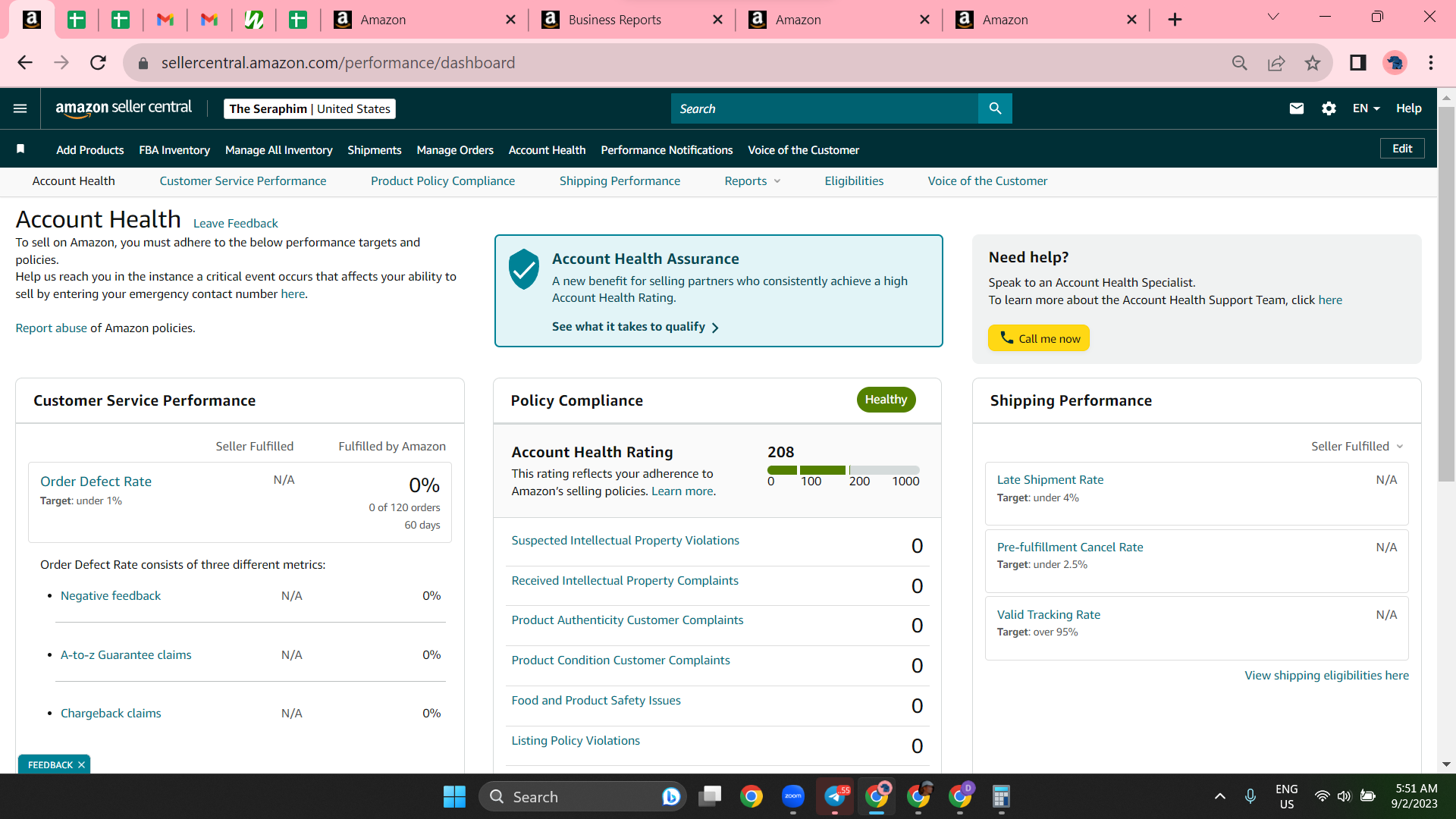The image size is (1456, 819).
Task: Open the Negative feedback link
Action: pyautogui.click(x=111, y=596)
